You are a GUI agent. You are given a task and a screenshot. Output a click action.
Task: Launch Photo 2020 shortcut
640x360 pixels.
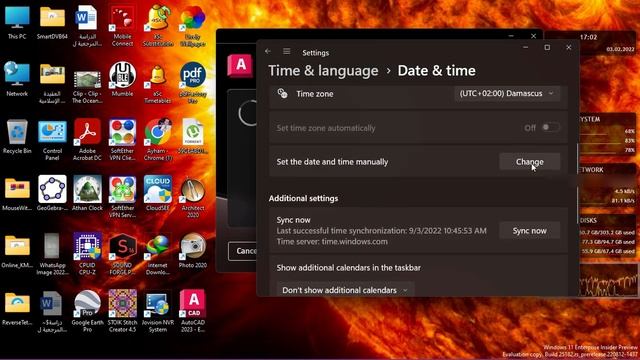point(193,251)
